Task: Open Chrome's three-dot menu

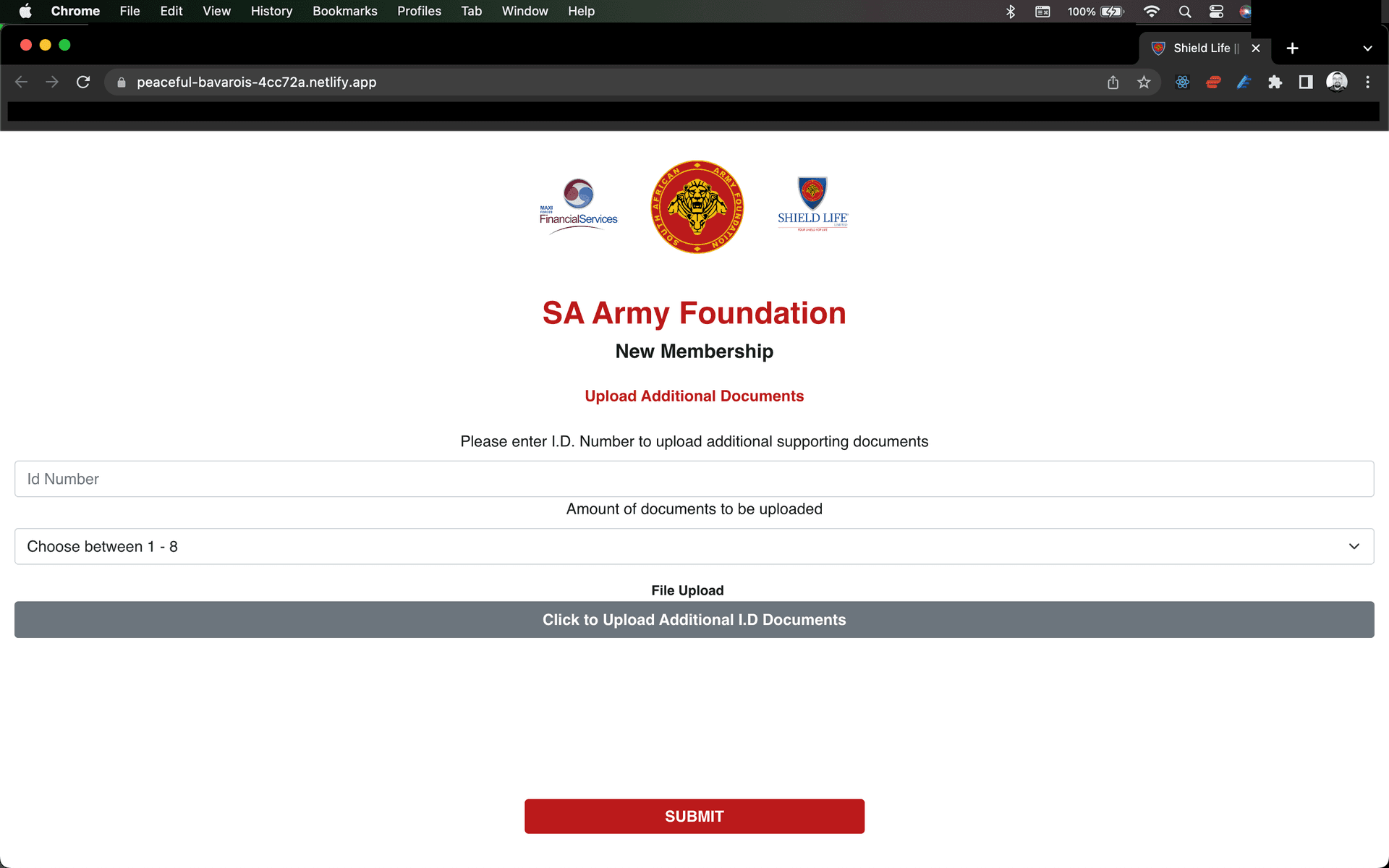Action: click(x=1367, y=82)
